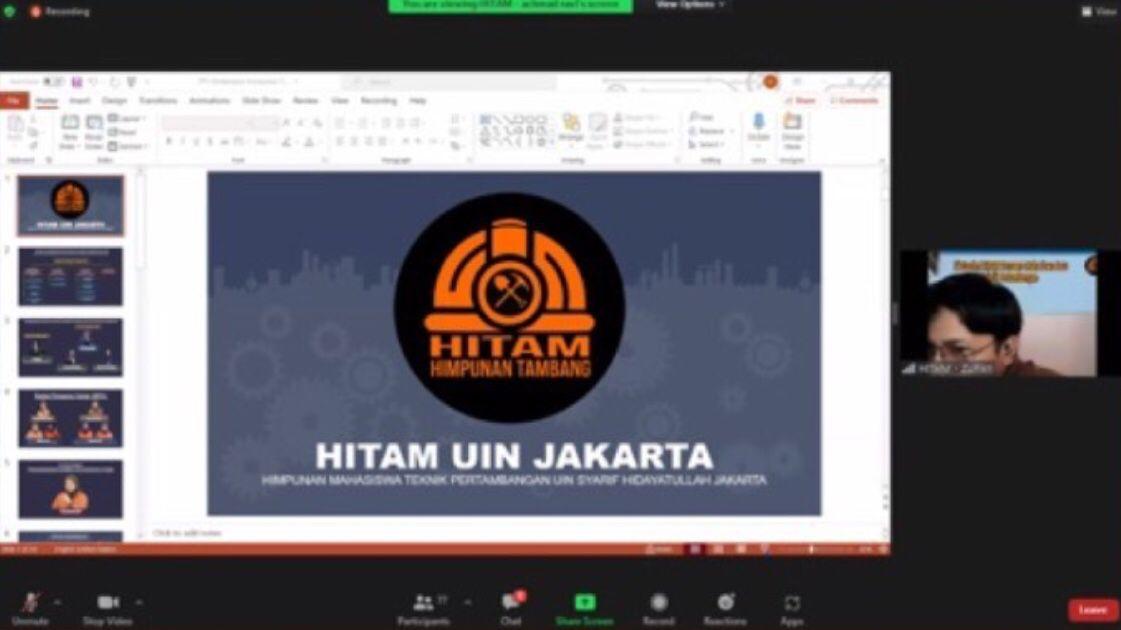Click the New Slide button
This screenshot has height=630, width=1121.
[69, 132]
